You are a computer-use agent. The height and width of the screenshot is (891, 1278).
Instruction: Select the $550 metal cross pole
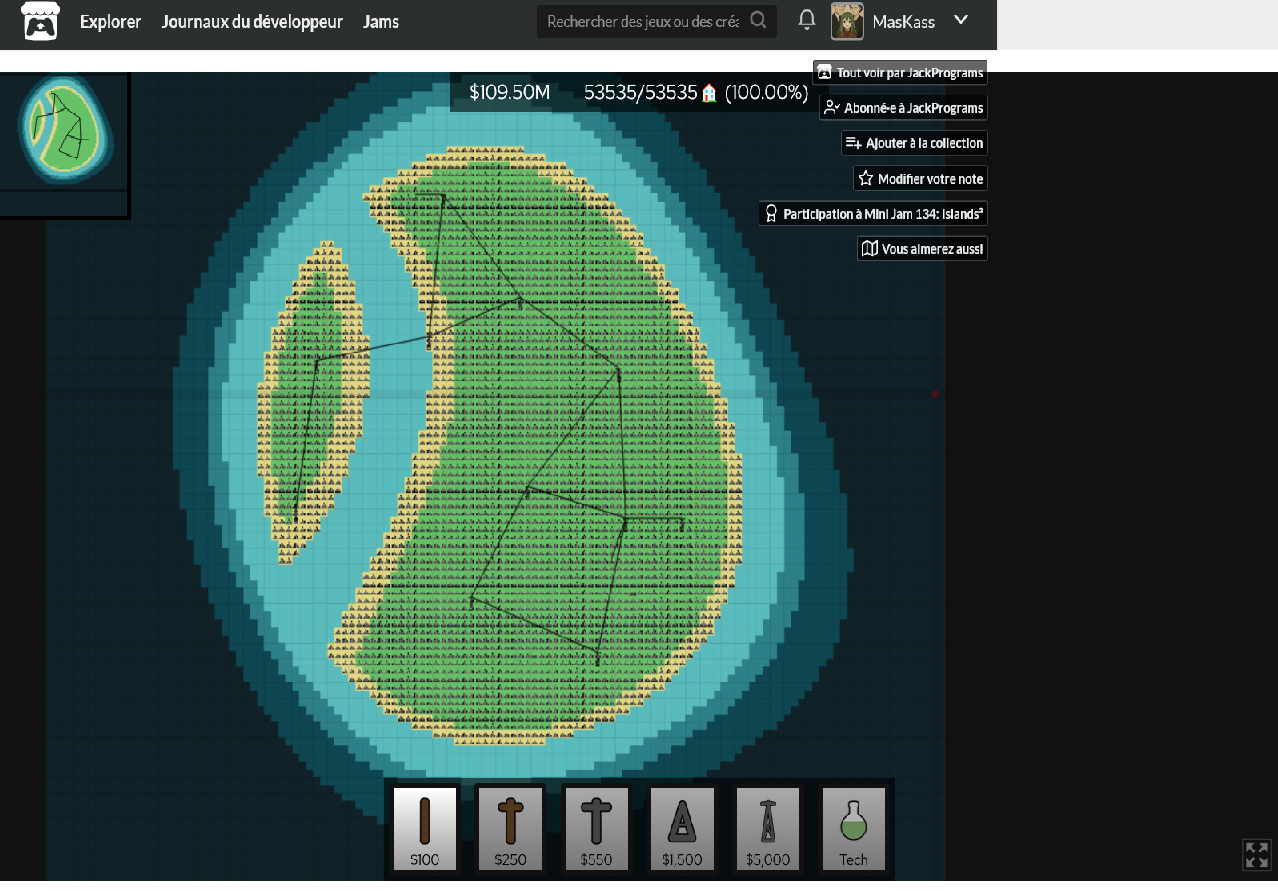click(x=596, y=828)
